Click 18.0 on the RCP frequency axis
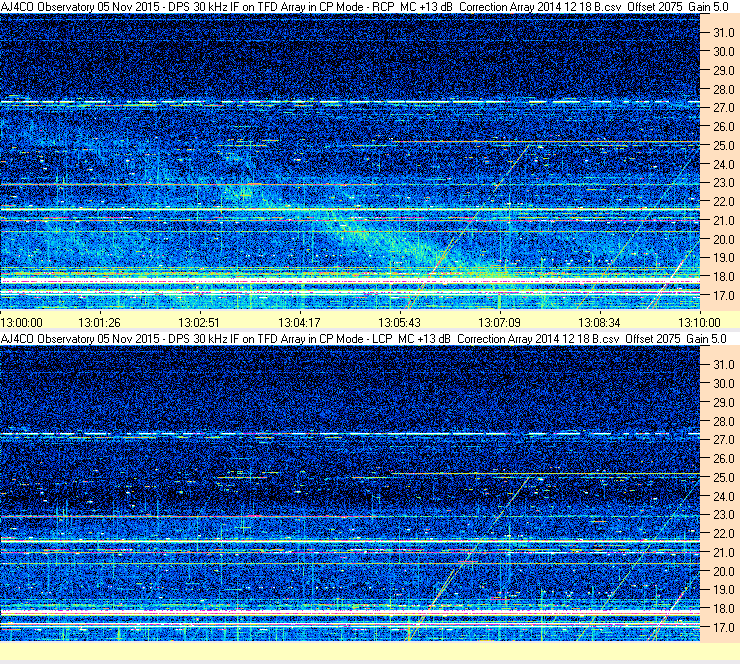The height and width of the screenshot is (664, 740). coord(723,277)
